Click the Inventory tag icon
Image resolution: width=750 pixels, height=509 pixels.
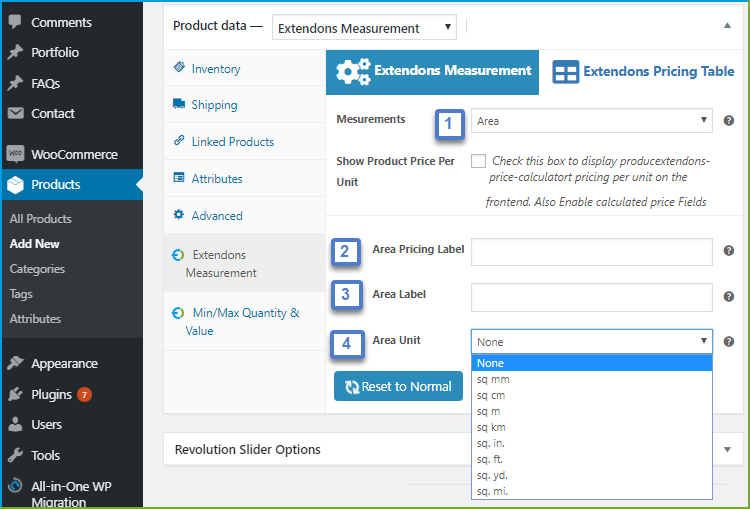pyautogui.click(x=179, y=67)
